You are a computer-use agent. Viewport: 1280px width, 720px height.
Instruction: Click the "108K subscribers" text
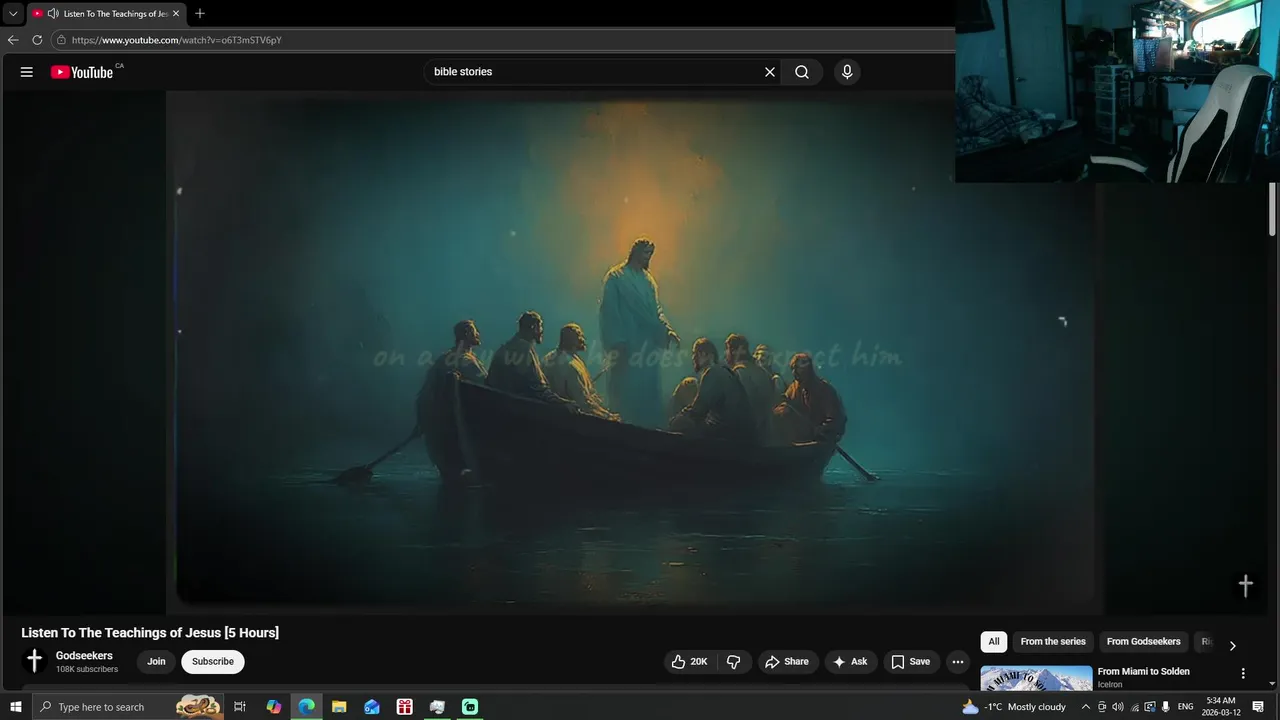tap(87, 669)
